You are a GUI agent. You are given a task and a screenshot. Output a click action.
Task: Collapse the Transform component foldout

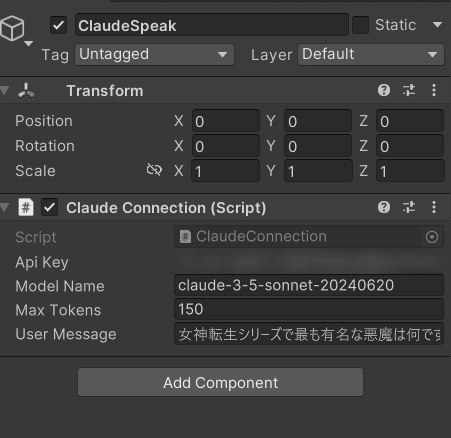pos(5,90)
